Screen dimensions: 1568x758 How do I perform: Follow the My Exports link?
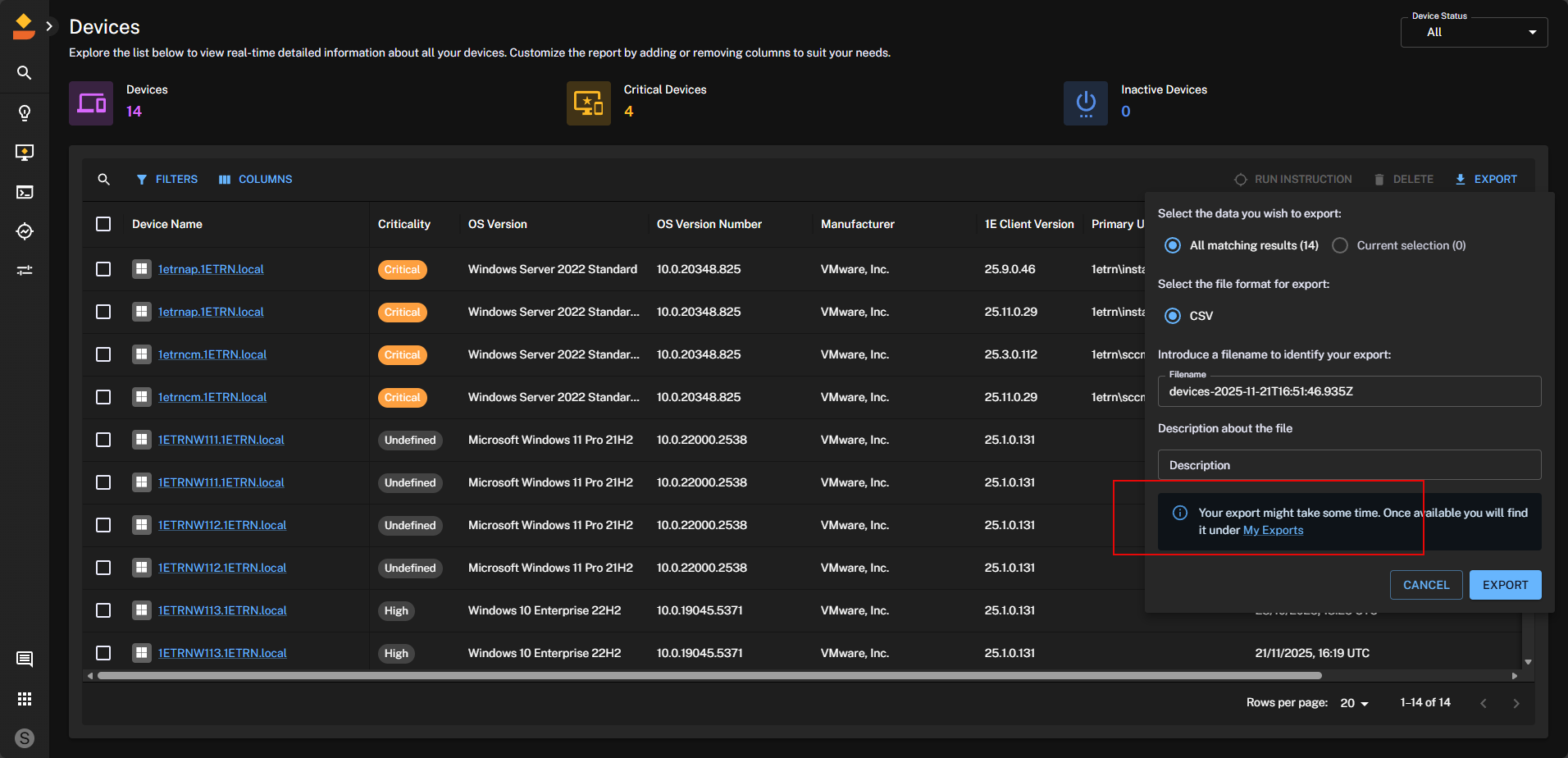[1273, 530]
